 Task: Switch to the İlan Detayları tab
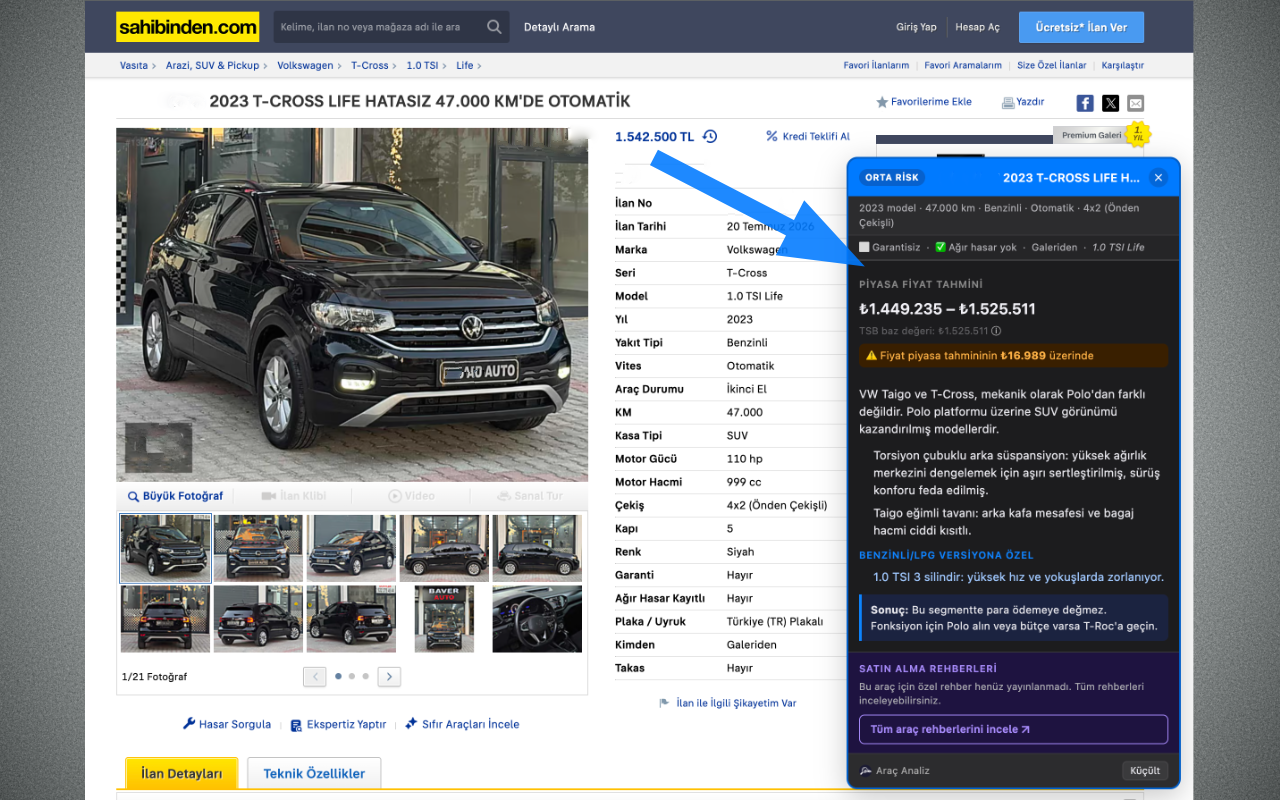click(x=182, y=774)
